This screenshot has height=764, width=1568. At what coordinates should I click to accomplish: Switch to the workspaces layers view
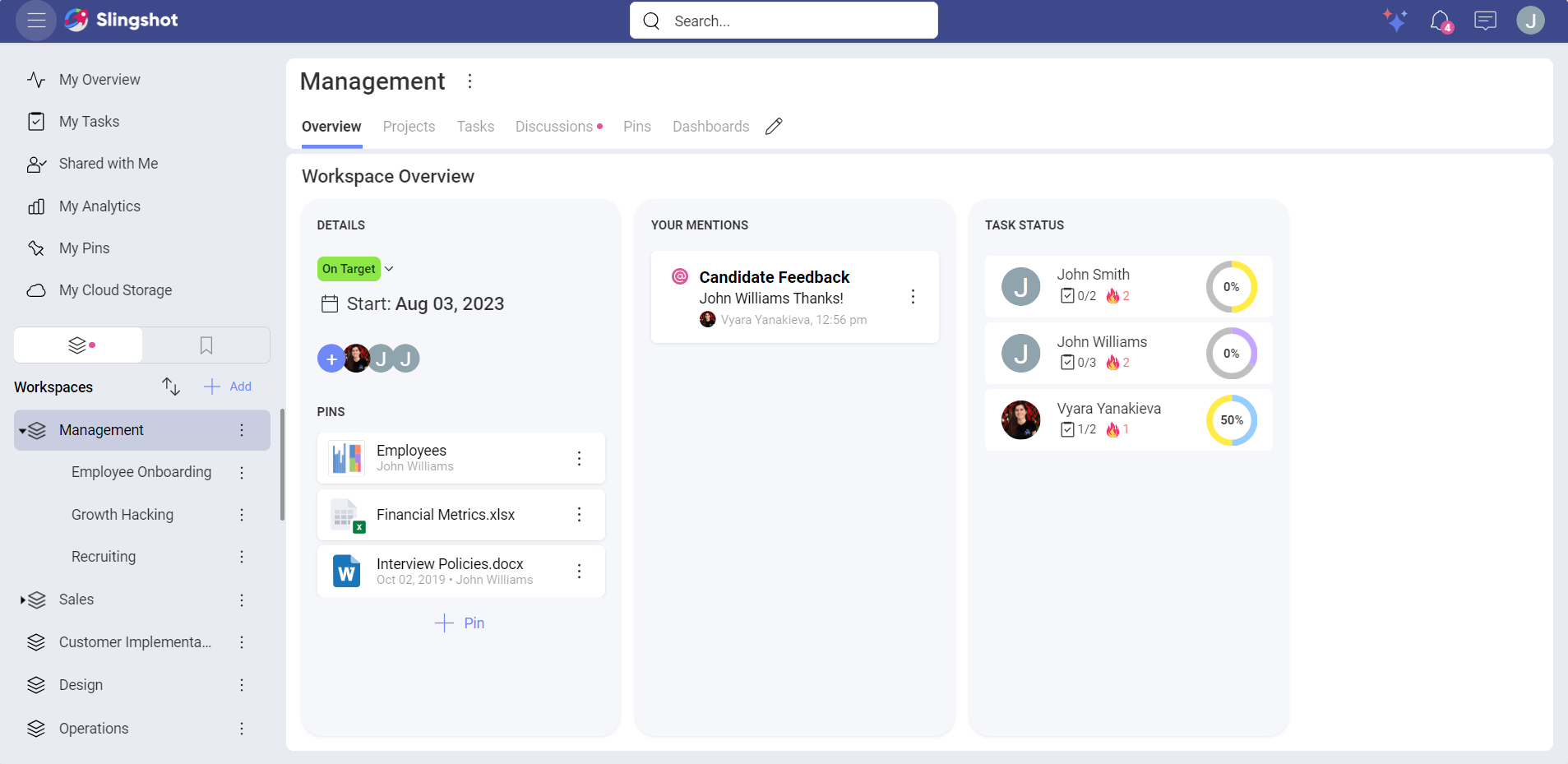[x=79, y=345]
